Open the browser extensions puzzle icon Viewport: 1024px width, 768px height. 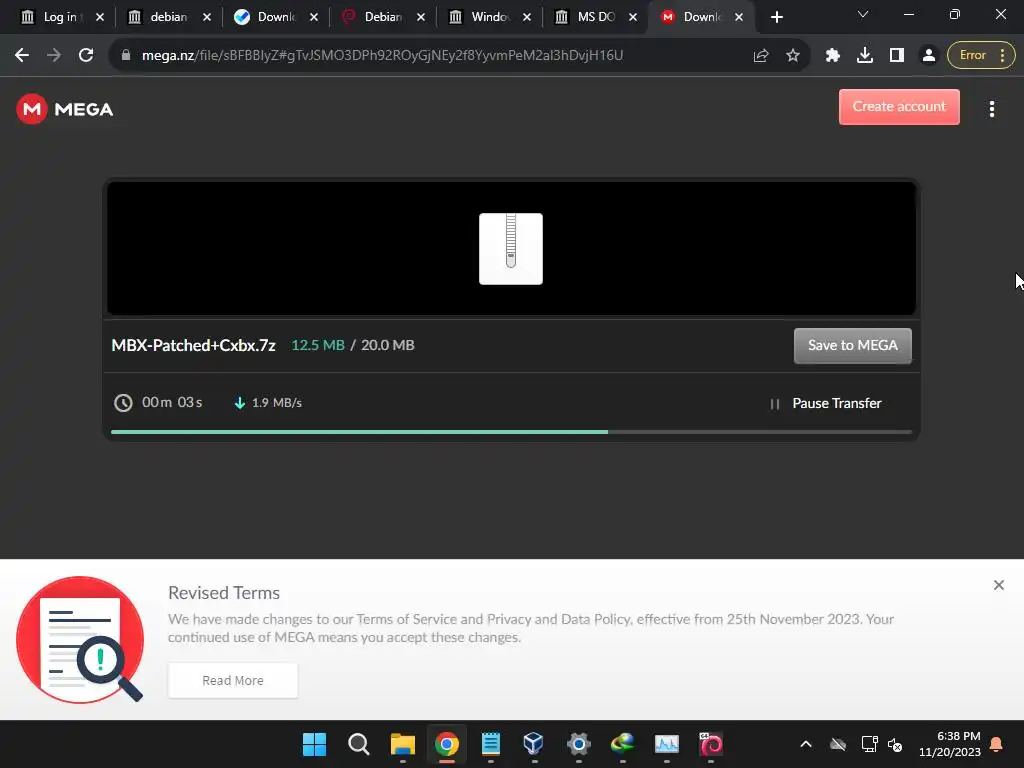click(x=832, y=56)
